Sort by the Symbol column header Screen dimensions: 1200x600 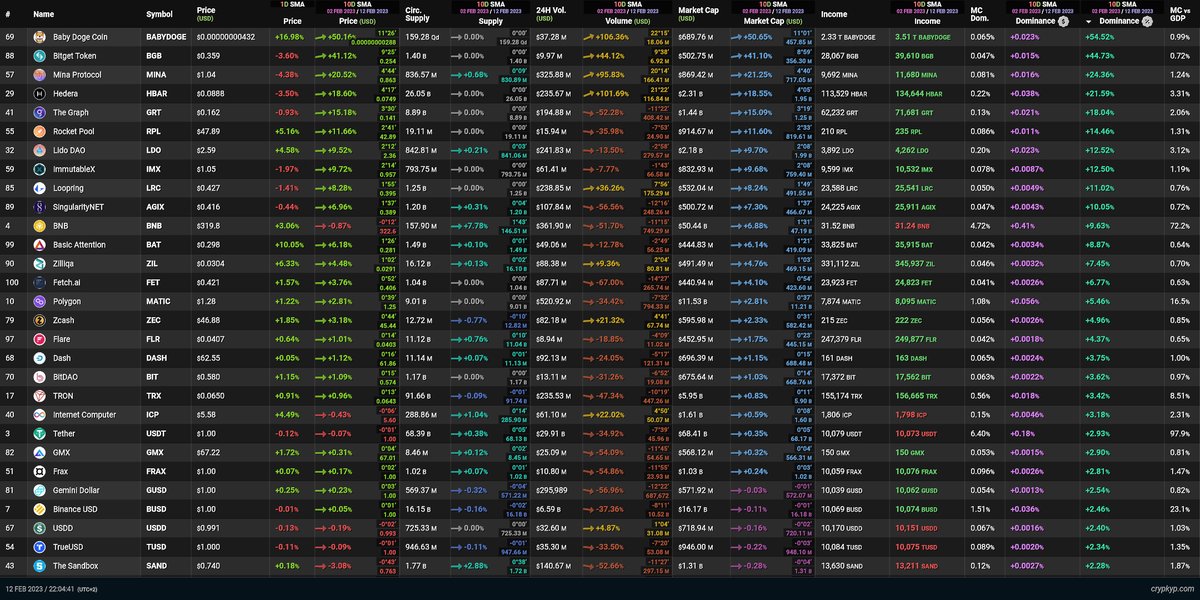click(158, 15)
